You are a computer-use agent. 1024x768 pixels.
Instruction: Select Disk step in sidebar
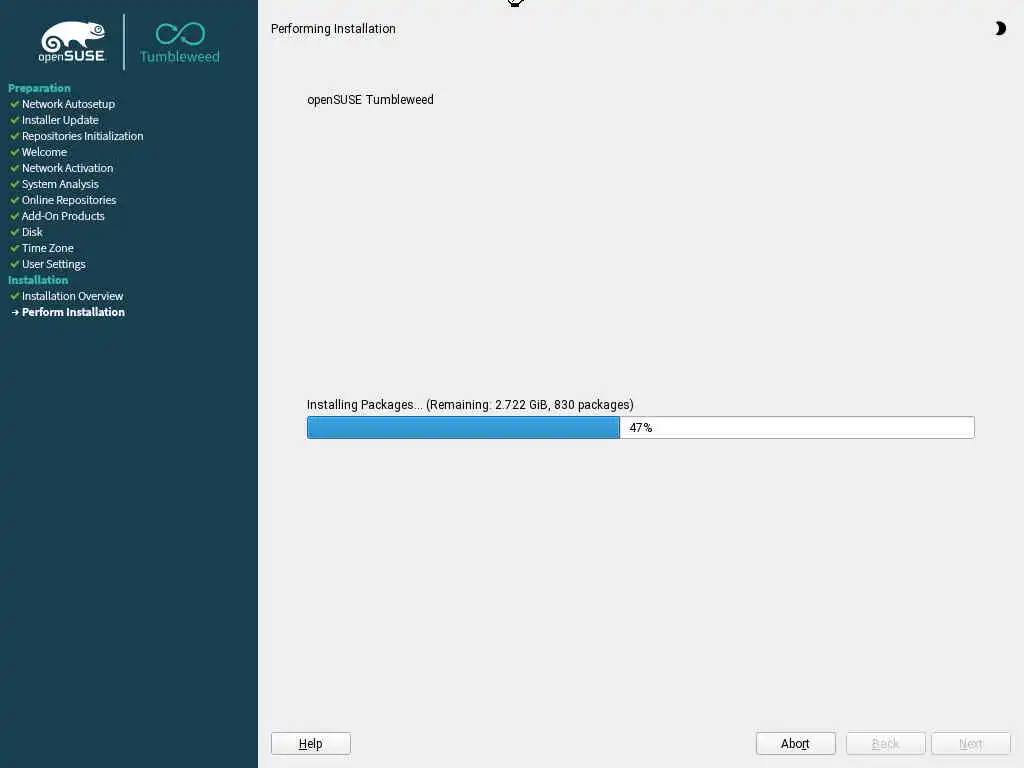[x=32, y=232]
